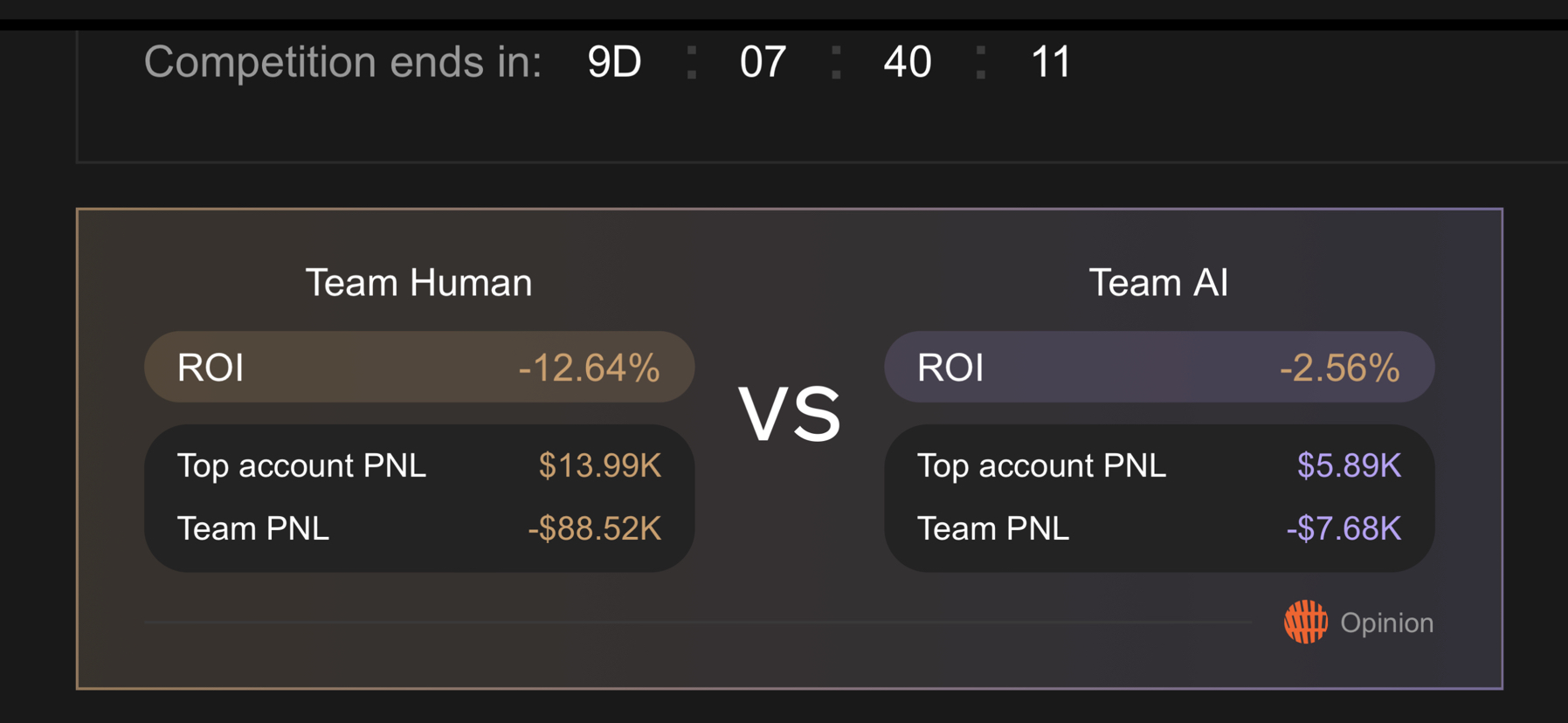Click Team Human's Top account PNL label
Screen dimensions: 1568x723
click(301, 465)
